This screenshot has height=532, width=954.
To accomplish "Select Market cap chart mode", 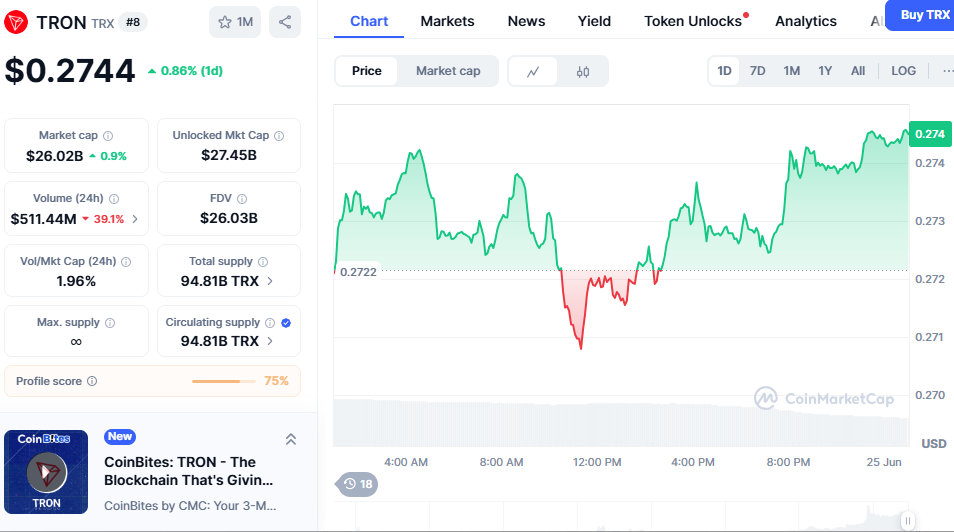I will (x=448, y=71).
